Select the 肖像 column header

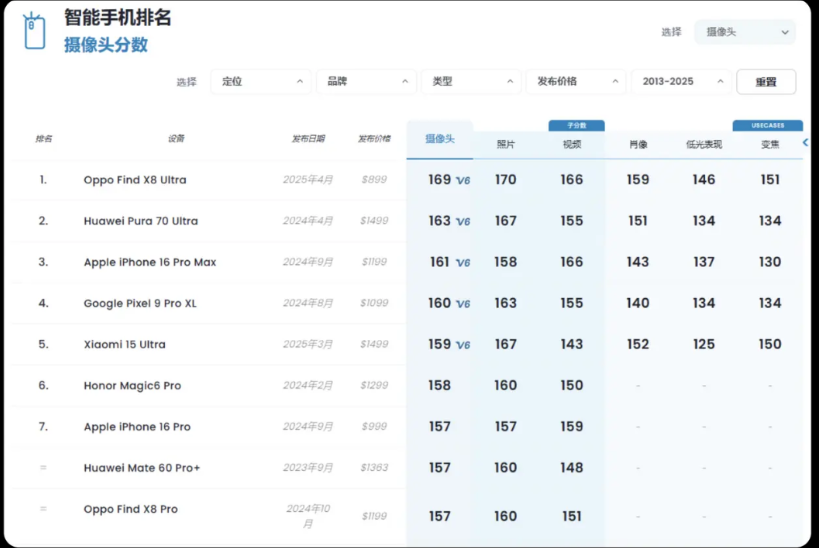(x=638, y=145)
